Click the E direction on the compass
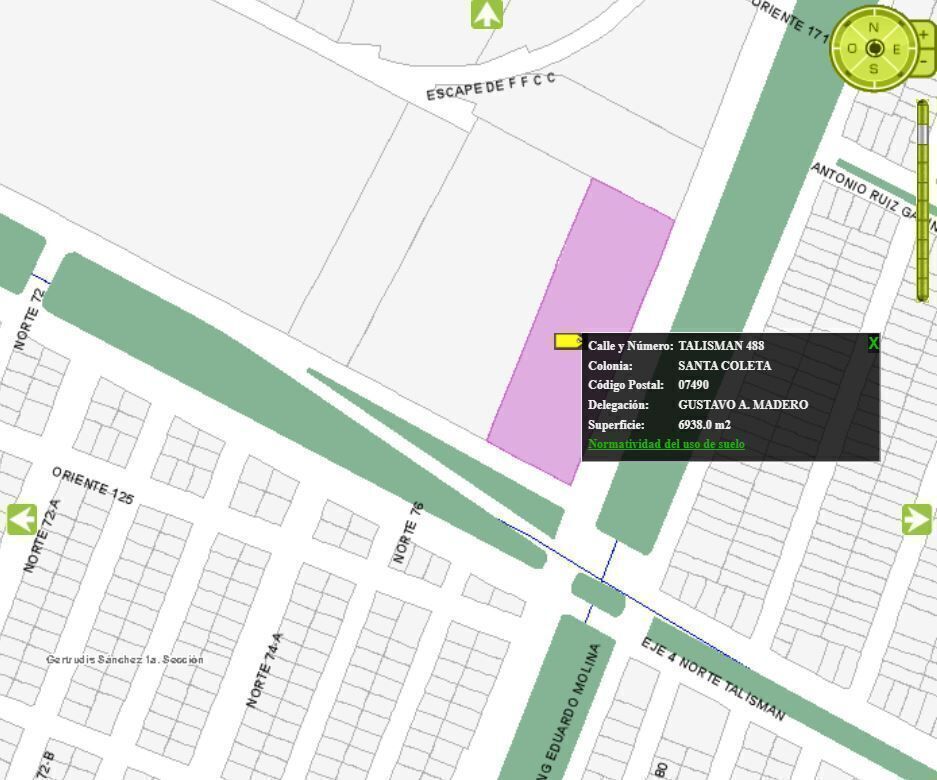Viewport: 937px width, 780px height. [x=897, y=49]
